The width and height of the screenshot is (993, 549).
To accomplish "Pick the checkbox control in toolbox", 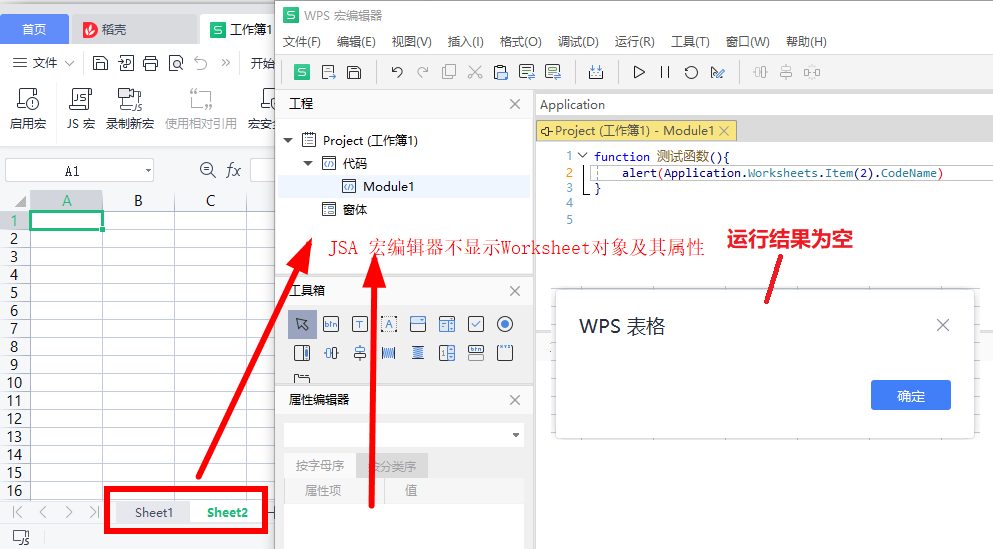I will tap(476, 324).
